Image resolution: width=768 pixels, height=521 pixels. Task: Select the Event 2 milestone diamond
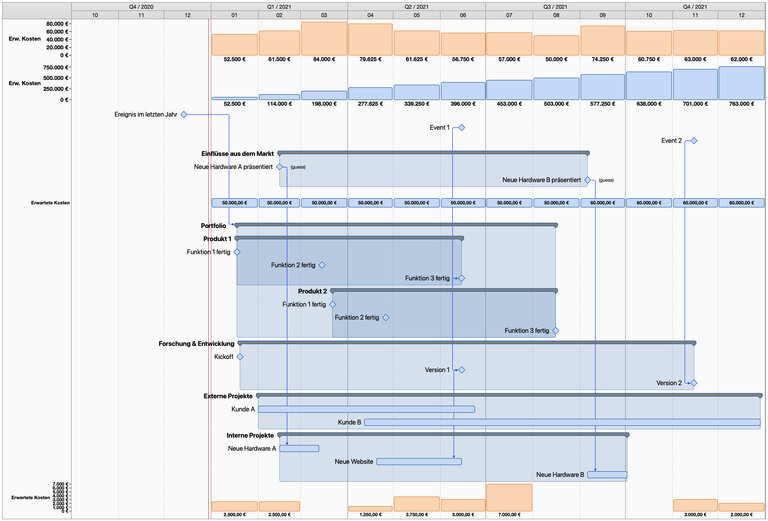[692, 141]
